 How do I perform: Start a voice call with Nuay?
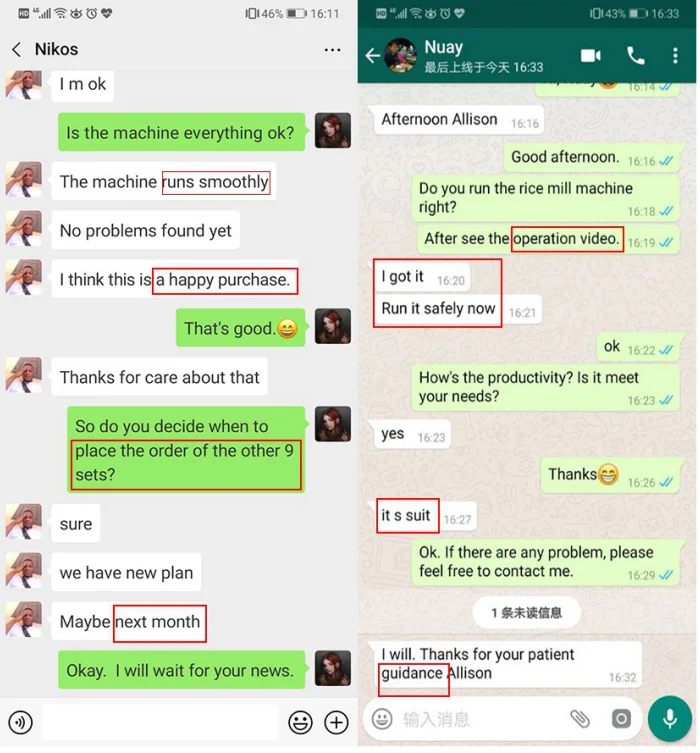point(636,56)
